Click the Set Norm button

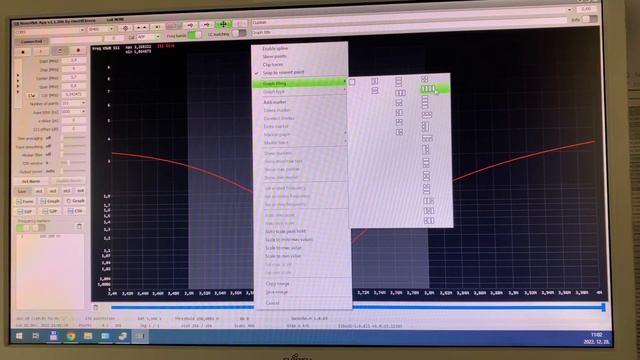click(31, 181)
